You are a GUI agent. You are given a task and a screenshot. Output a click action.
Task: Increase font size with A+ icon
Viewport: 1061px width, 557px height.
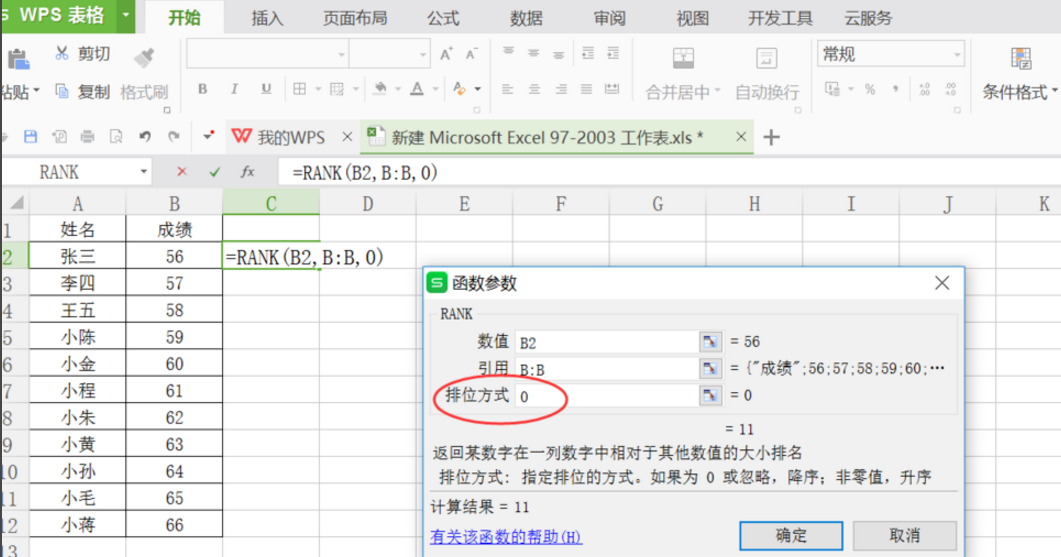[x=446, y=54]
